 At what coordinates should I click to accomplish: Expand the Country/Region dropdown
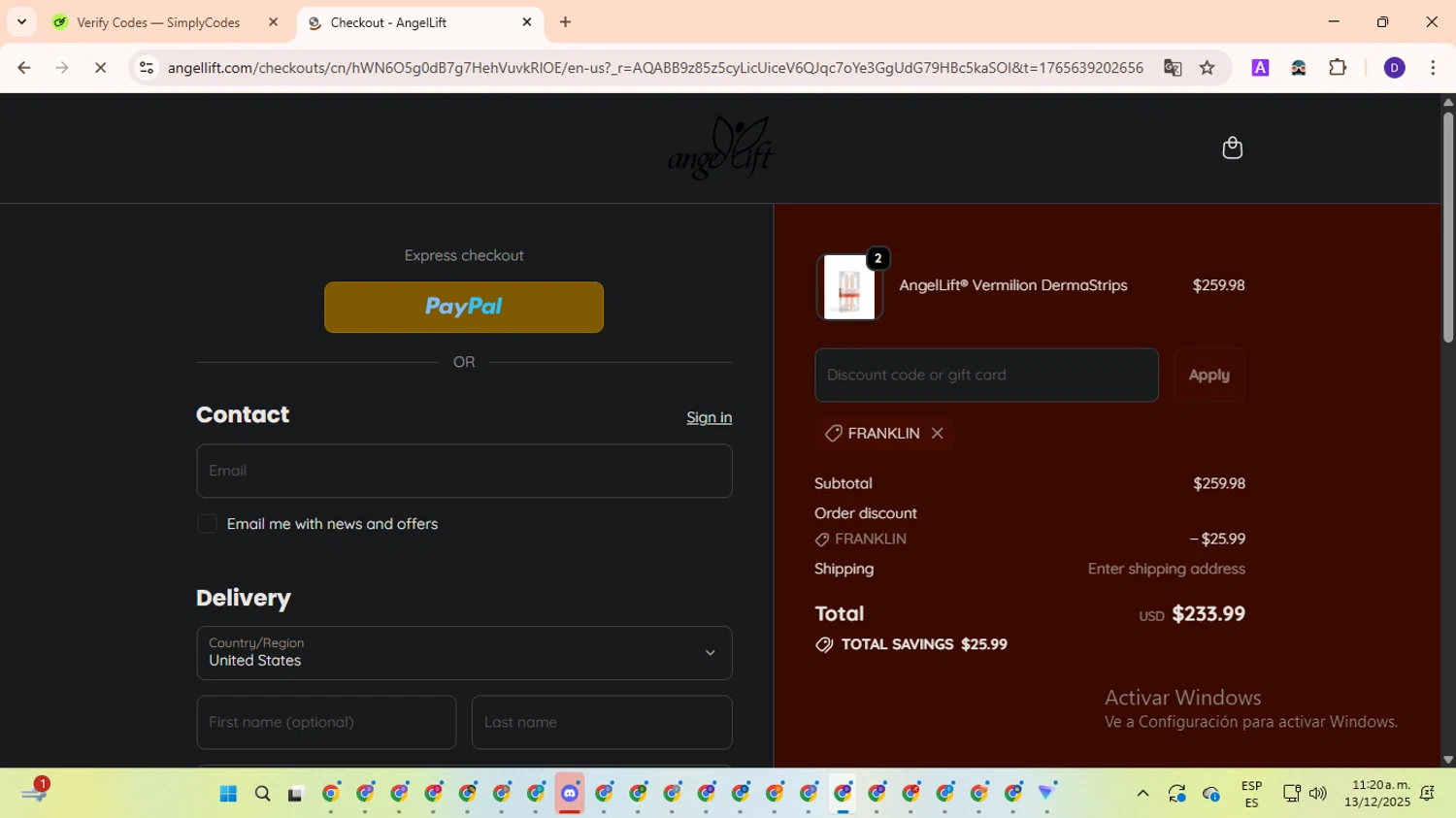(x=464, y=653)
